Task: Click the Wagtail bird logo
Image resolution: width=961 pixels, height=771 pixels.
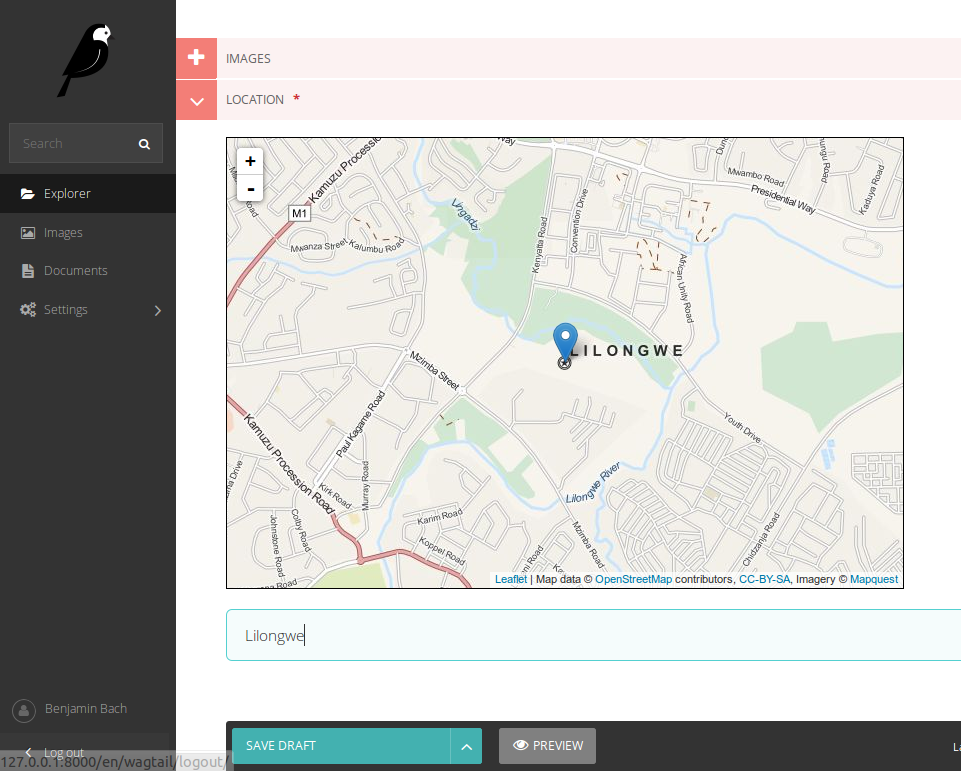Action: 87,60
